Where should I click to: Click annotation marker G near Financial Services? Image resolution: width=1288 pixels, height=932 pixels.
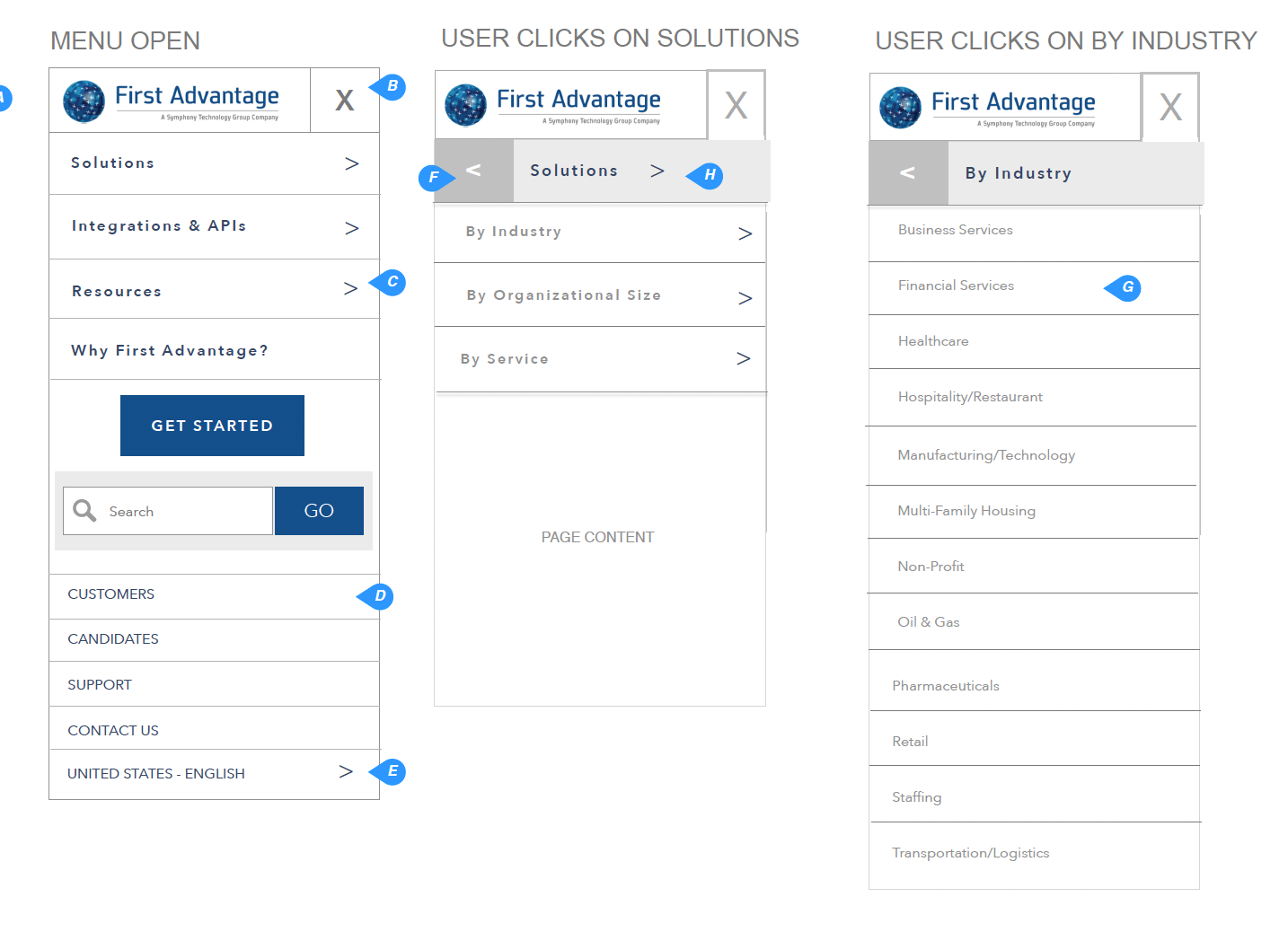[x=1126, y=287]
